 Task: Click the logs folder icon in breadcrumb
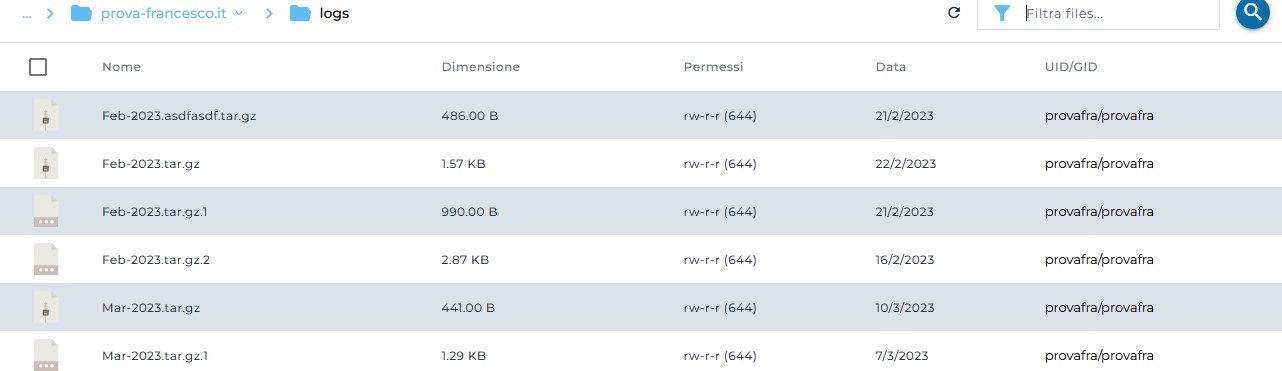coord(300,13)
